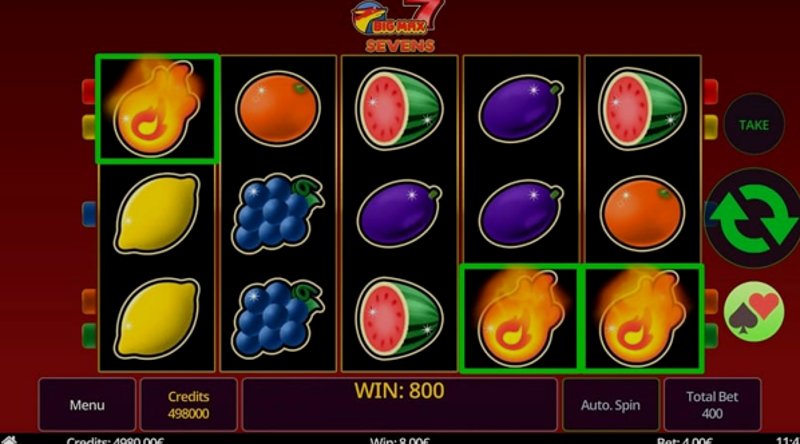Open the Total Bet 400 selector
Image resolution: width=800 pixels, height=444 pixels.
[x=712, y=405]
